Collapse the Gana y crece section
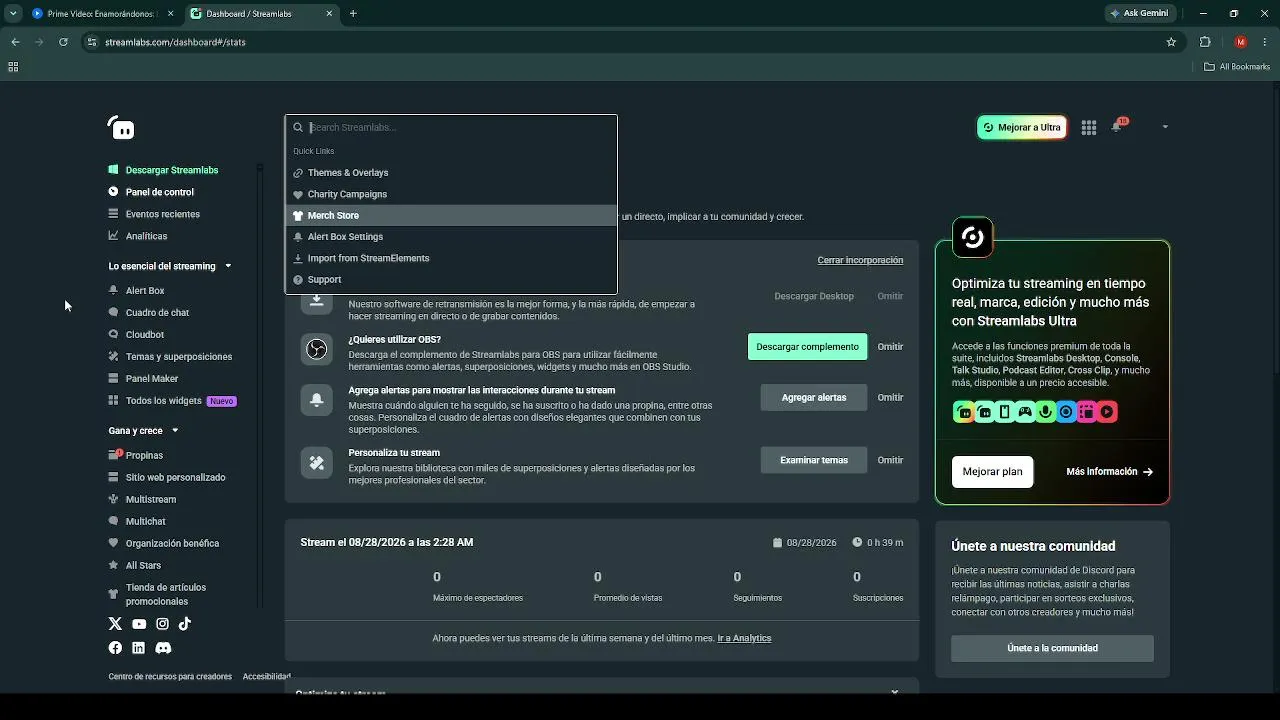The width and height of the screenshot is (1280, 720). 175,431
